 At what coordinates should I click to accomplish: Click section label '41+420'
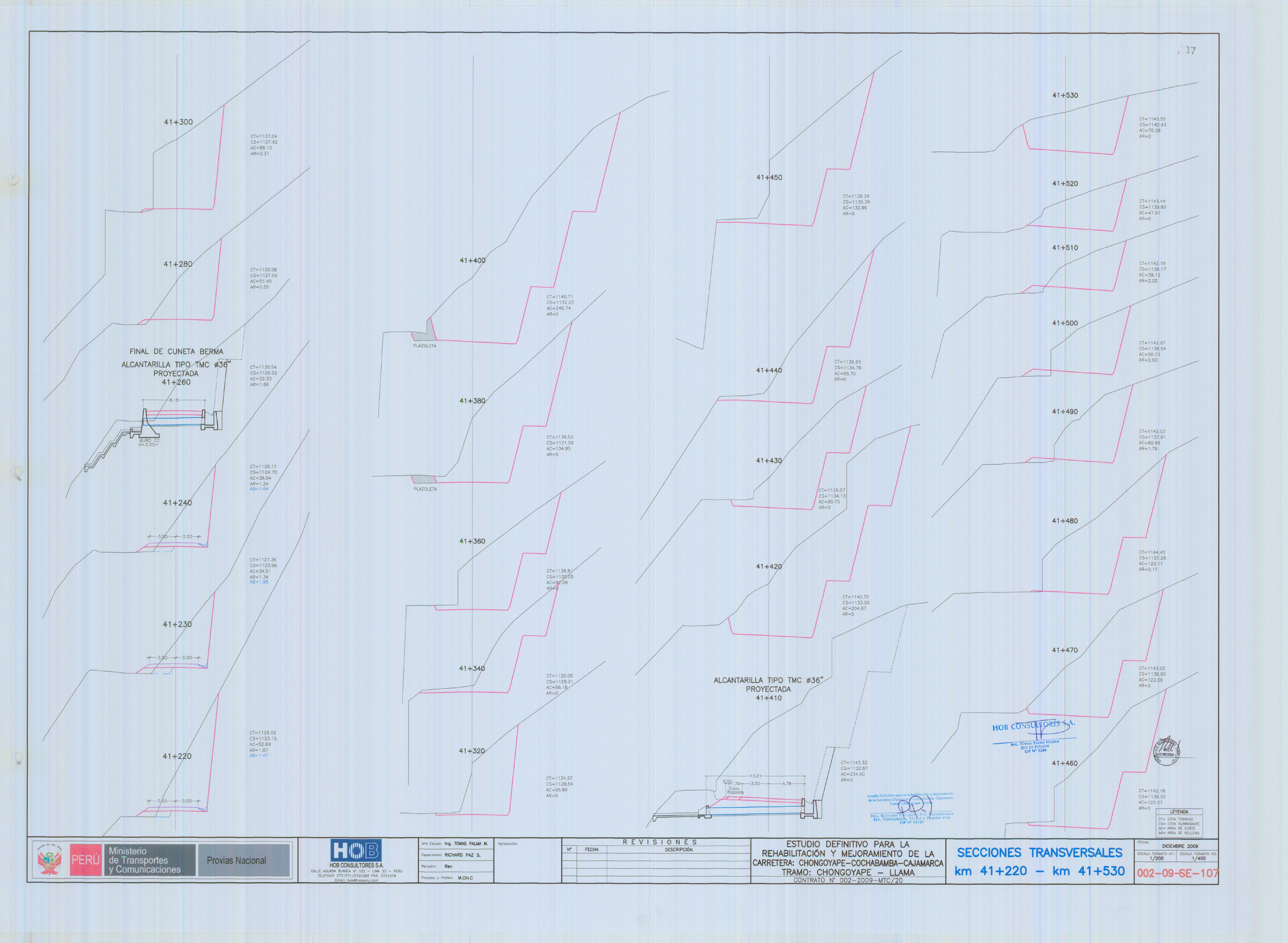pos(769,567)
